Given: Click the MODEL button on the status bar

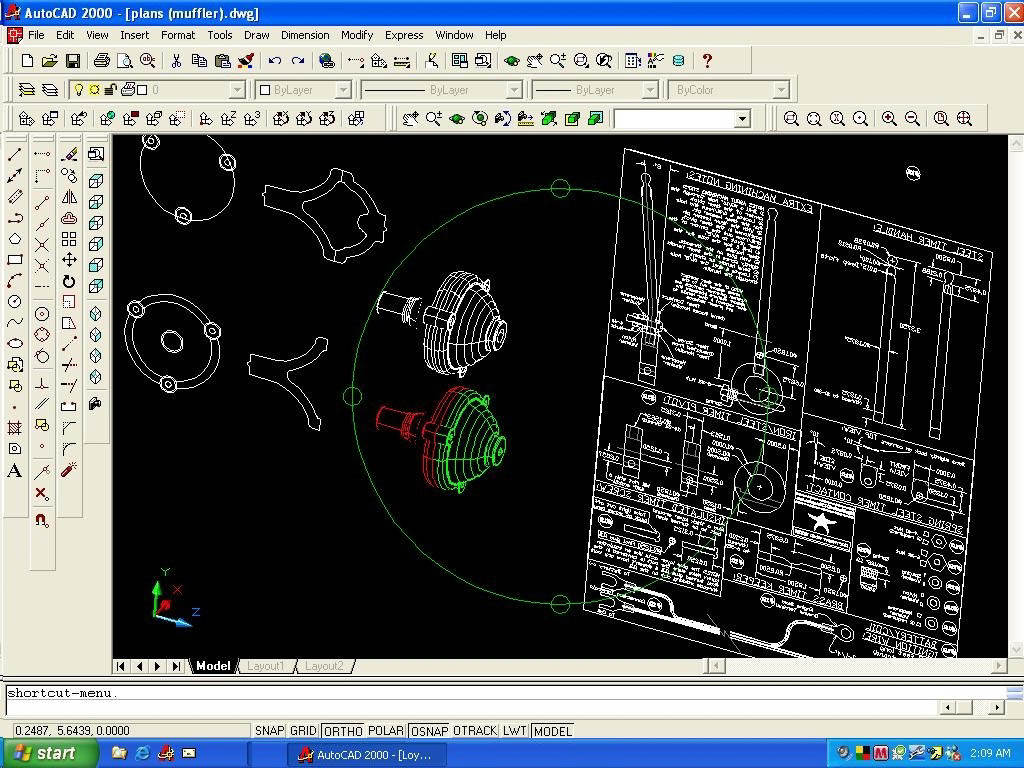Looking at the screenshot, I should point(552,731).
